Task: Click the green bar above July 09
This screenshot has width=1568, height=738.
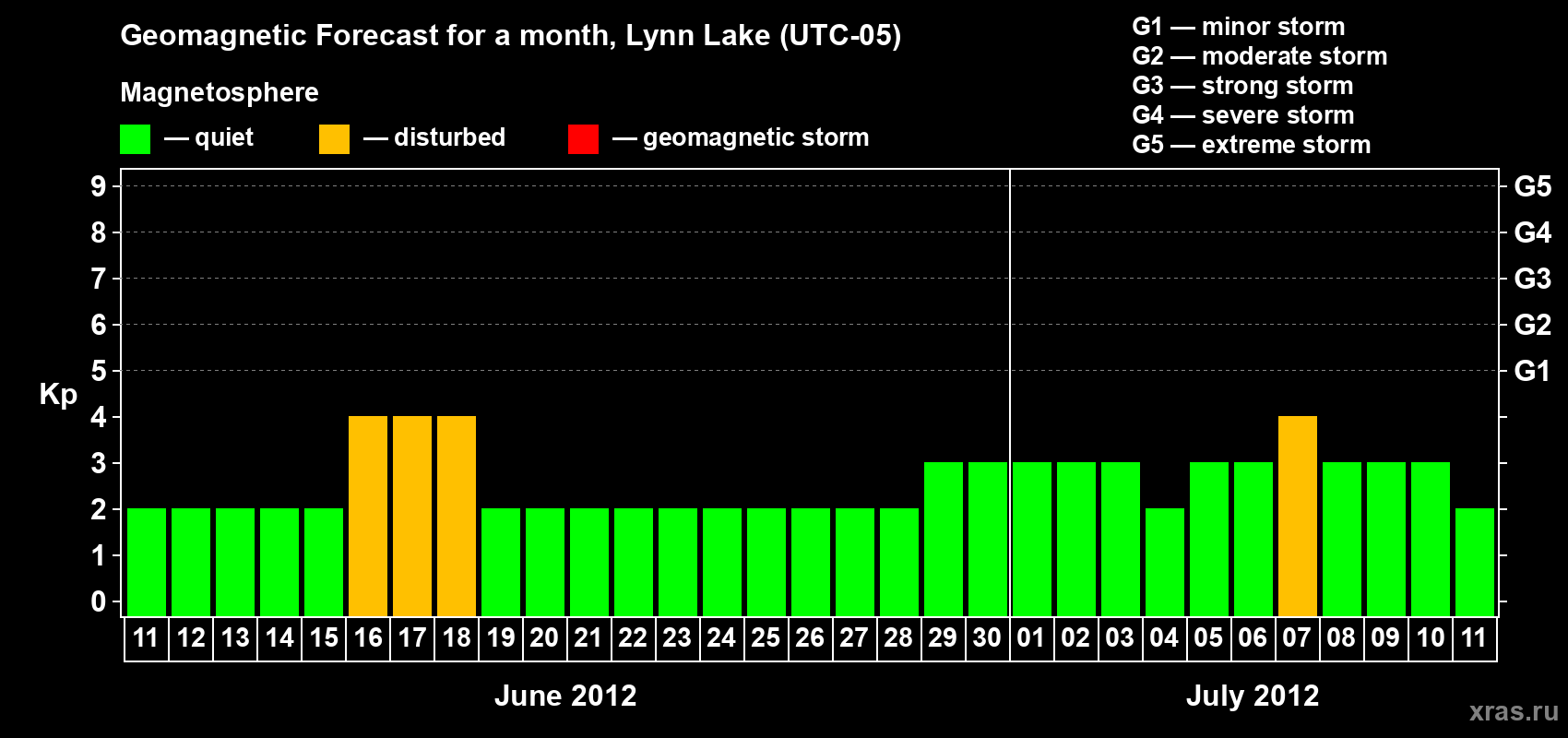Action: coord(1386,539)
